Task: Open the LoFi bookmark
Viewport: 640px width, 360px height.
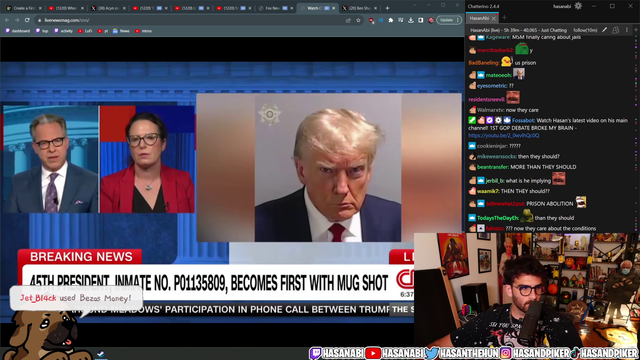Action: (85, 31)
